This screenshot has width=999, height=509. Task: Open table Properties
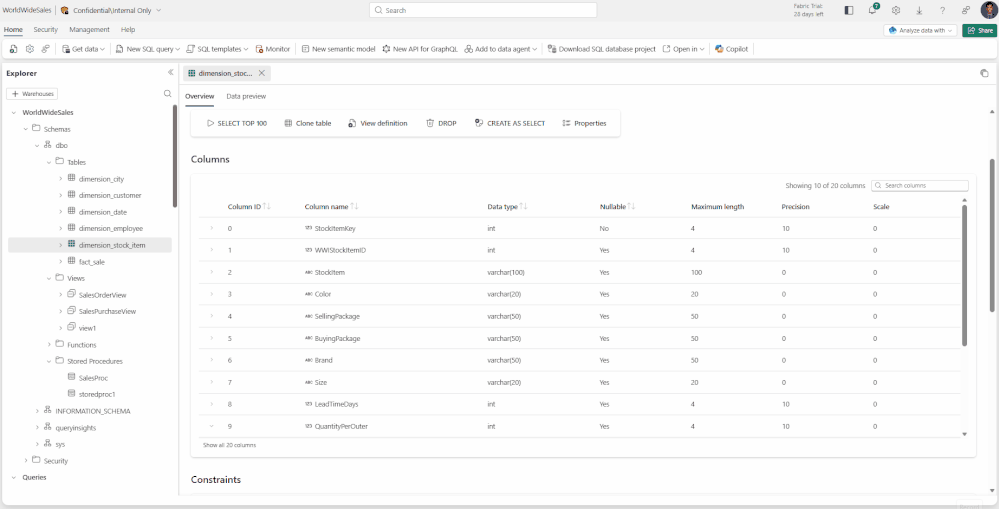(584, 124)
